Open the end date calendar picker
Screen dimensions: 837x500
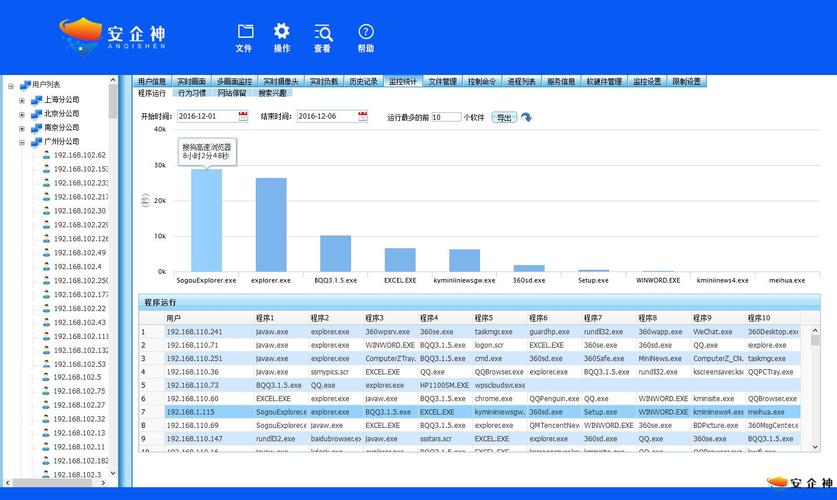coord(362,116)
